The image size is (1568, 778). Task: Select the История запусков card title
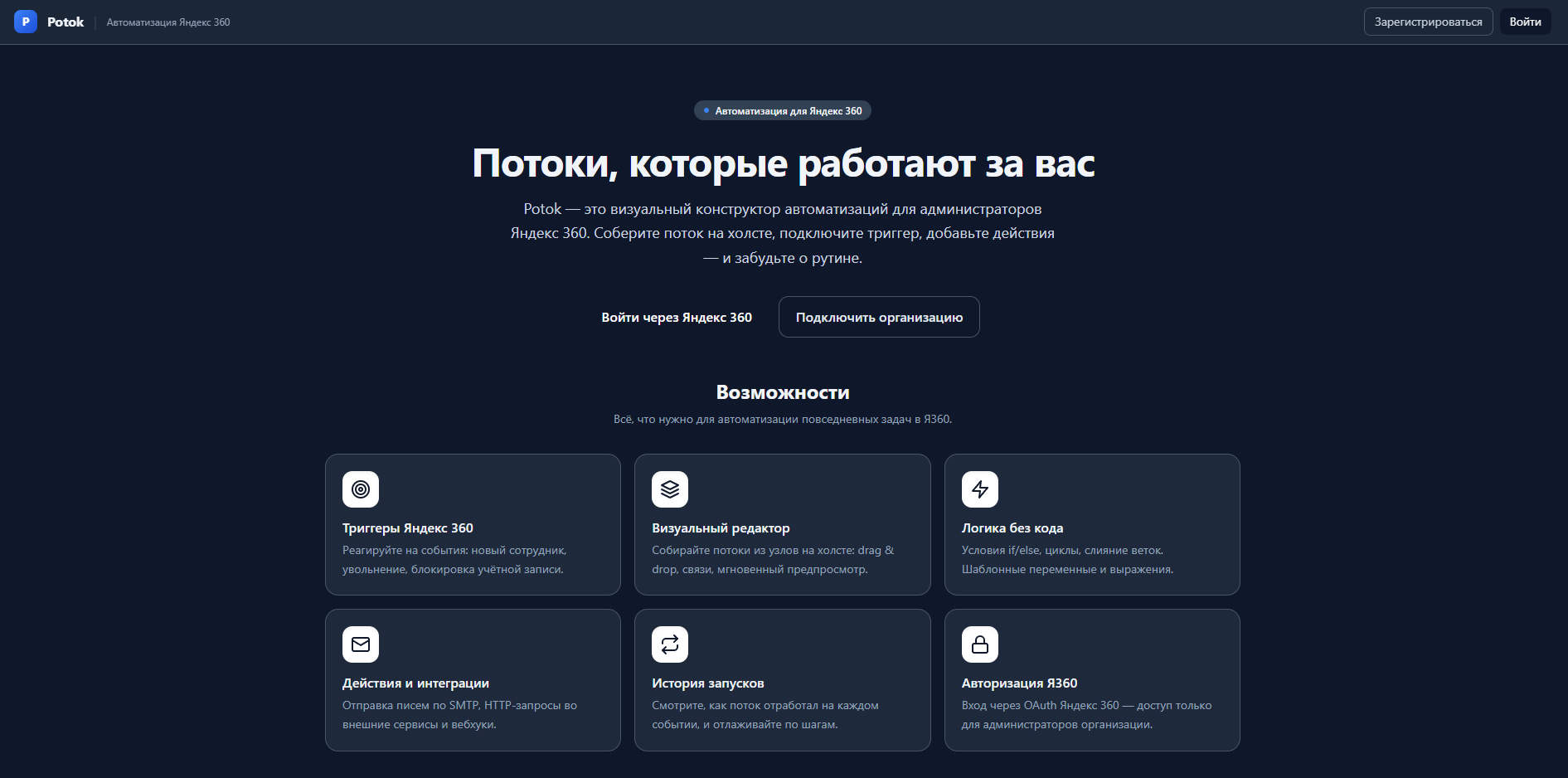coord(708,683)
